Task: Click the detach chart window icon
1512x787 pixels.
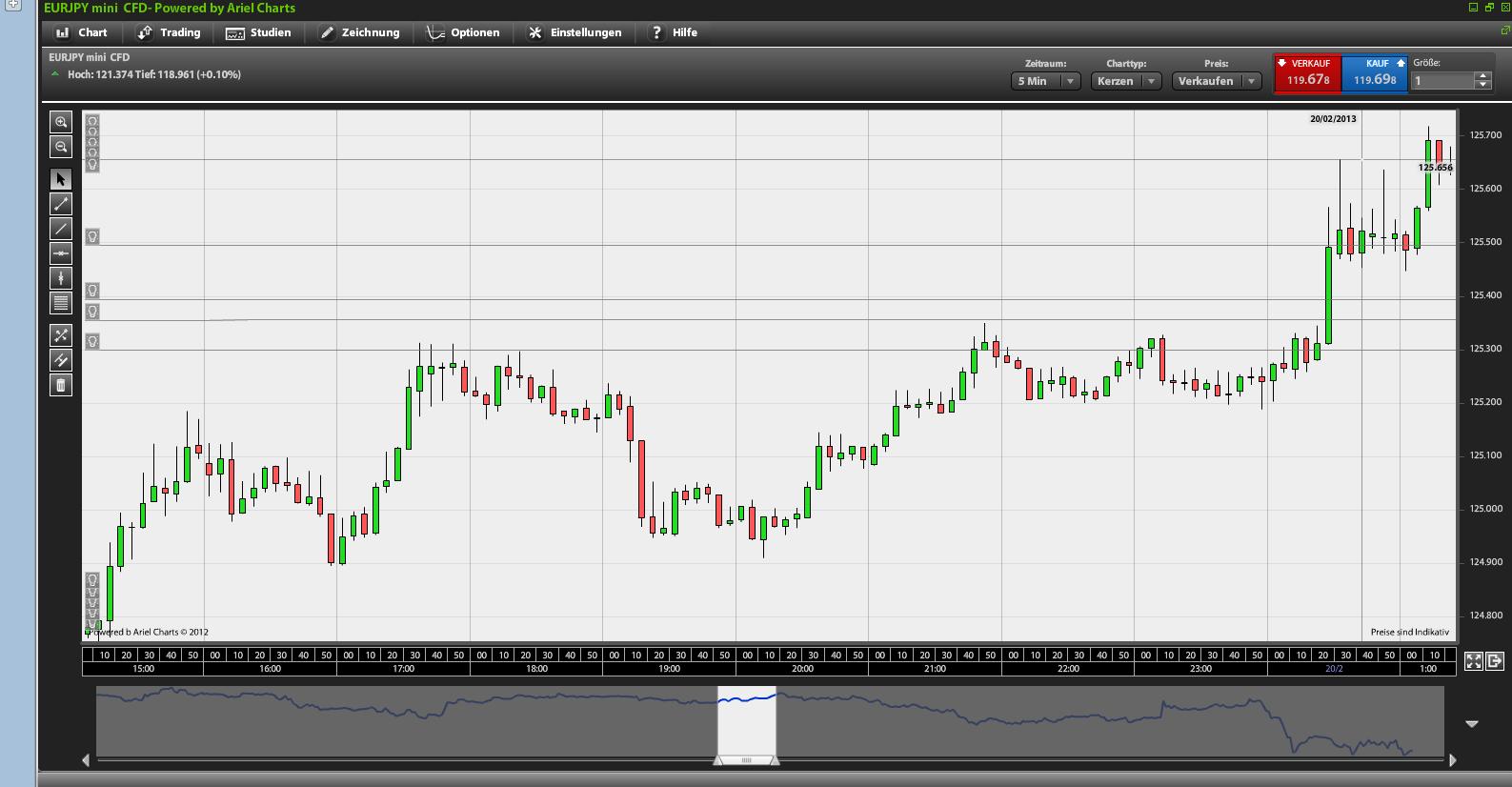Action: coord(1494,661)
